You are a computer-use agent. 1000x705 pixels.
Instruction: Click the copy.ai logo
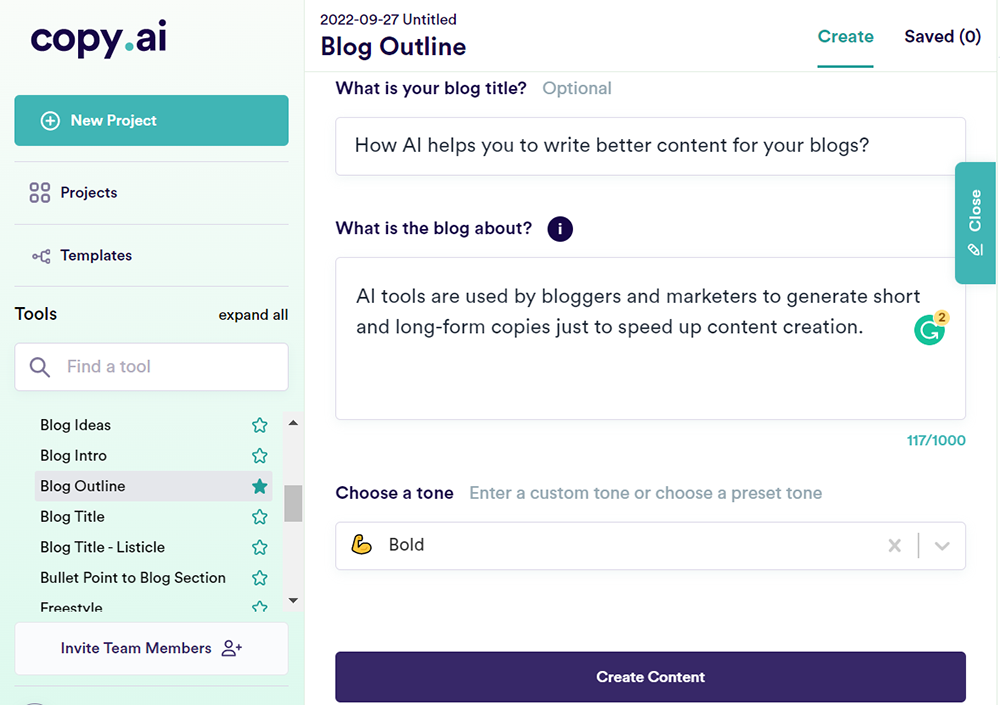pyautogui.click(x=96, y=39)
